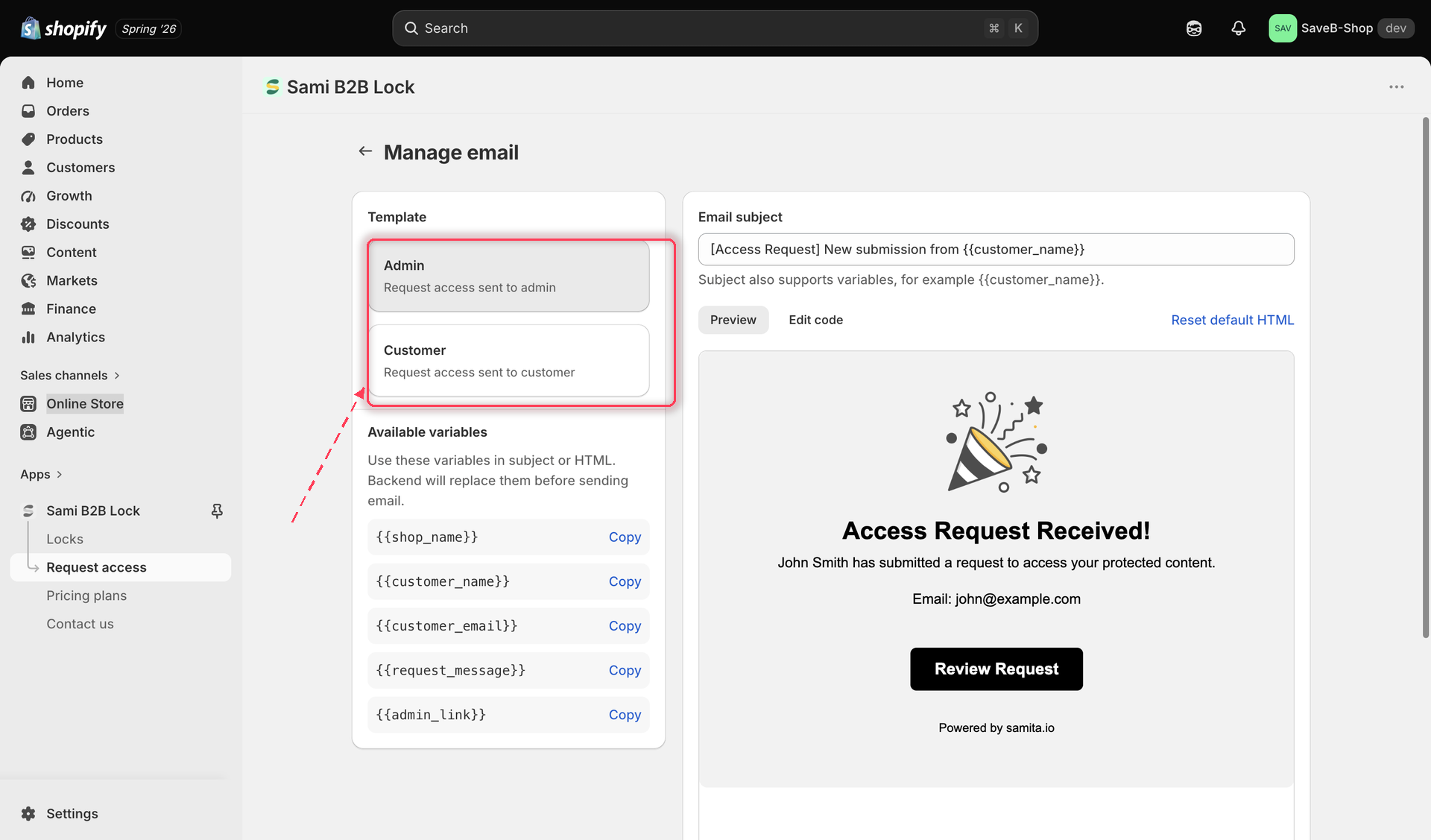
Task: Click the Spring '26 edition badge
Action: 149,28
